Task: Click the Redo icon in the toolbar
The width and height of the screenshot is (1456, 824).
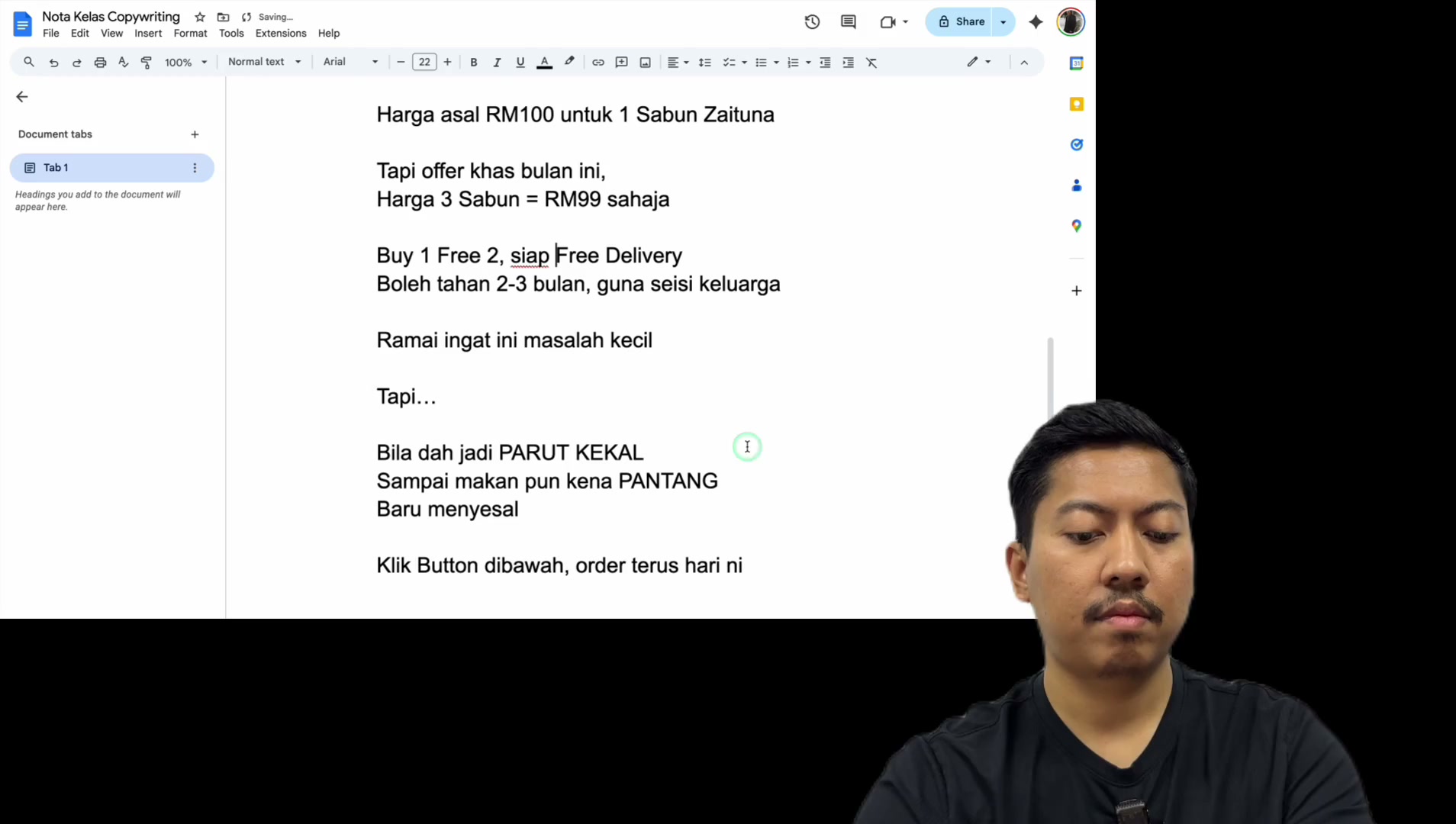Action: [76, 63]
